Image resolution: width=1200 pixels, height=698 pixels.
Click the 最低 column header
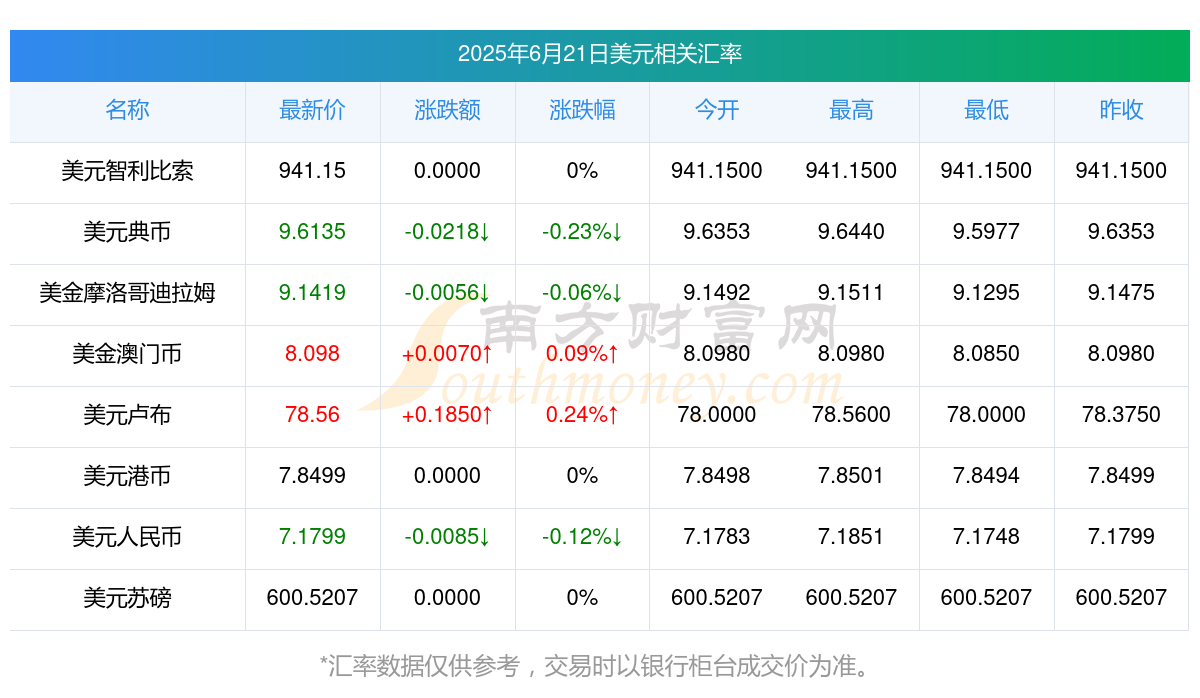[986, 111]
